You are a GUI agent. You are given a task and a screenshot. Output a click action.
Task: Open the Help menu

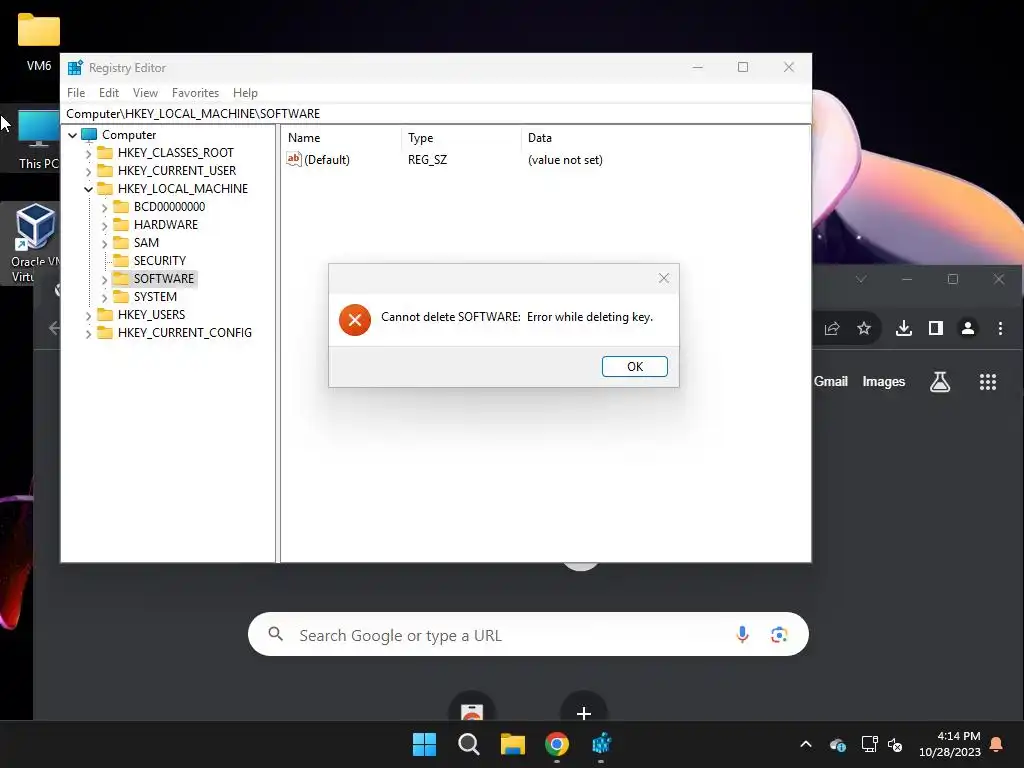click(245, 93)
